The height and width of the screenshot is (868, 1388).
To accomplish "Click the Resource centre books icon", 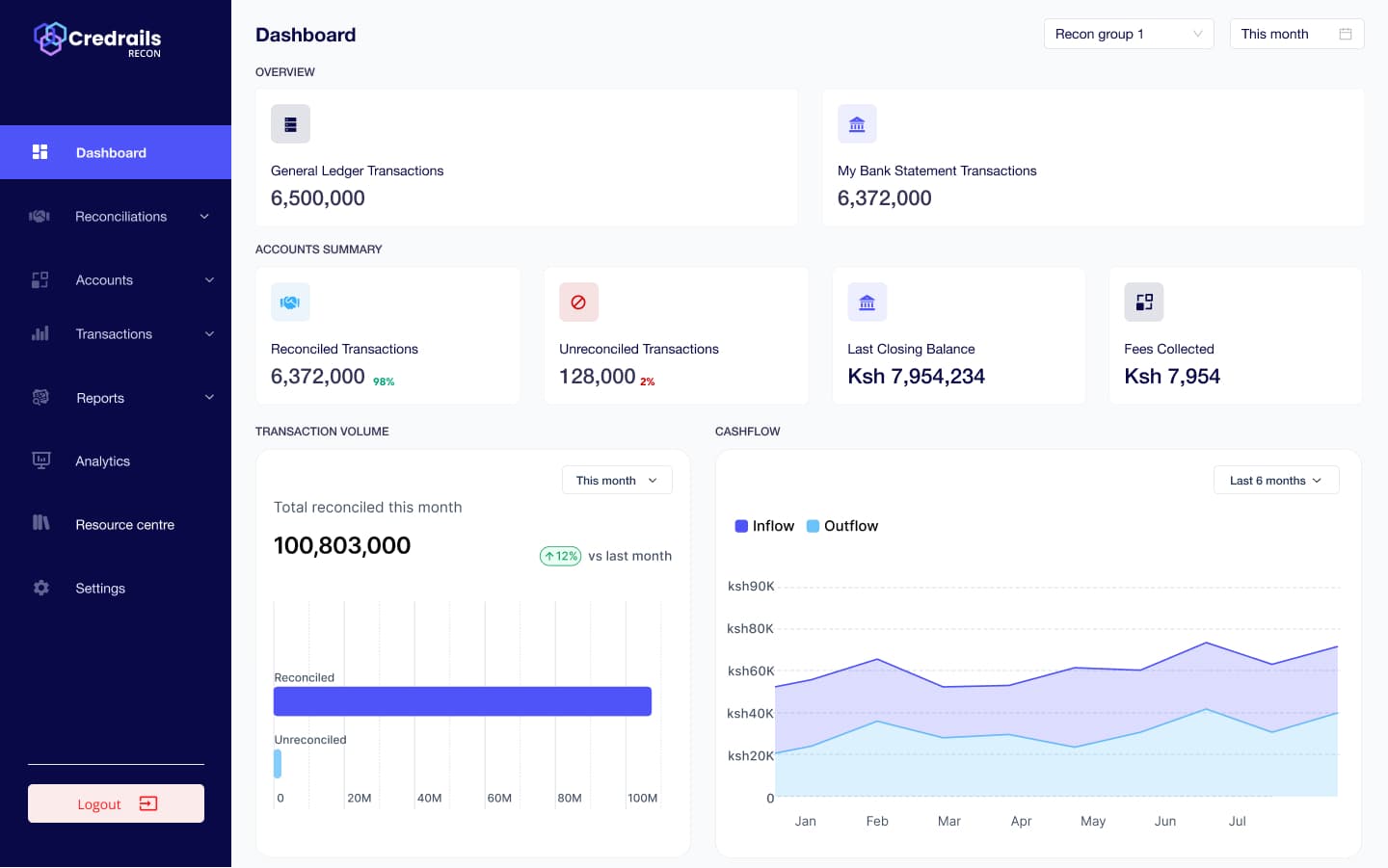I will point(40,523).
